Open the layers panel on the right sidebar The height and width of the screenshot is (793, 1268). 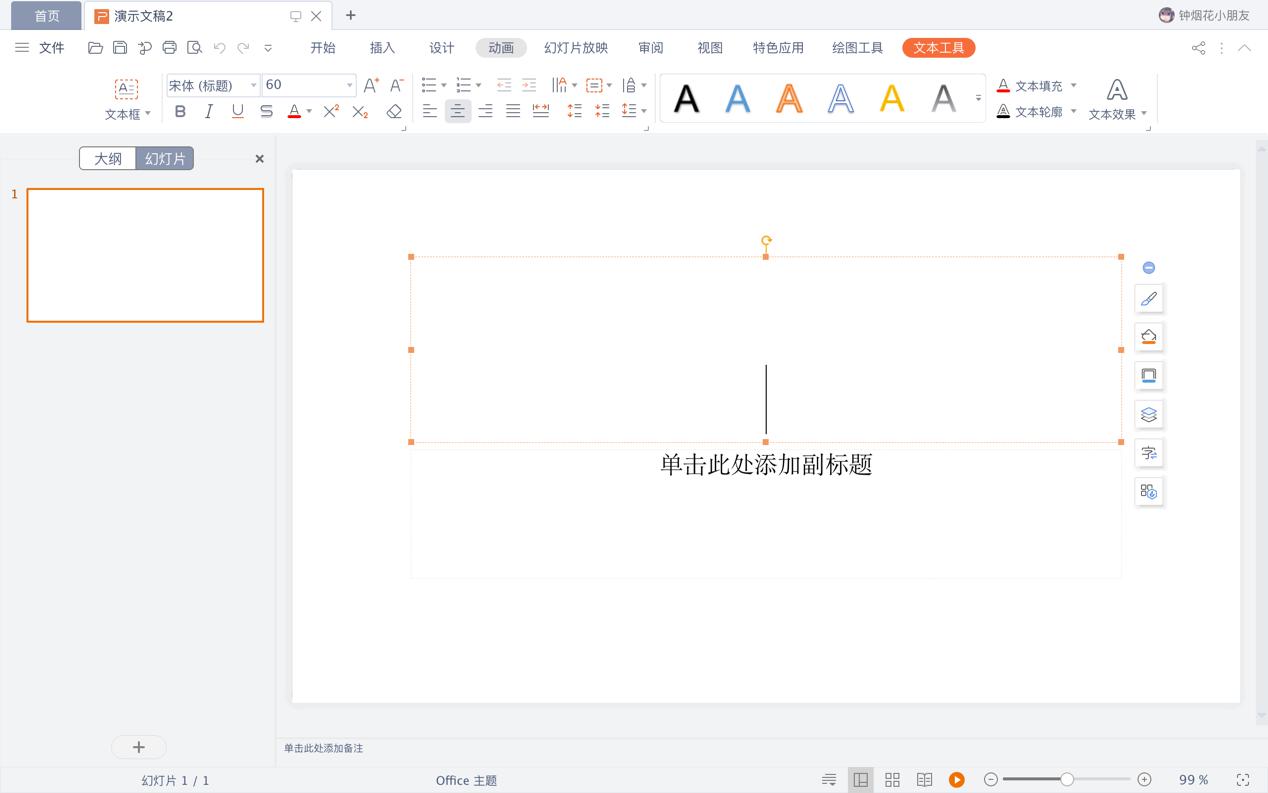pos(1148,414)
